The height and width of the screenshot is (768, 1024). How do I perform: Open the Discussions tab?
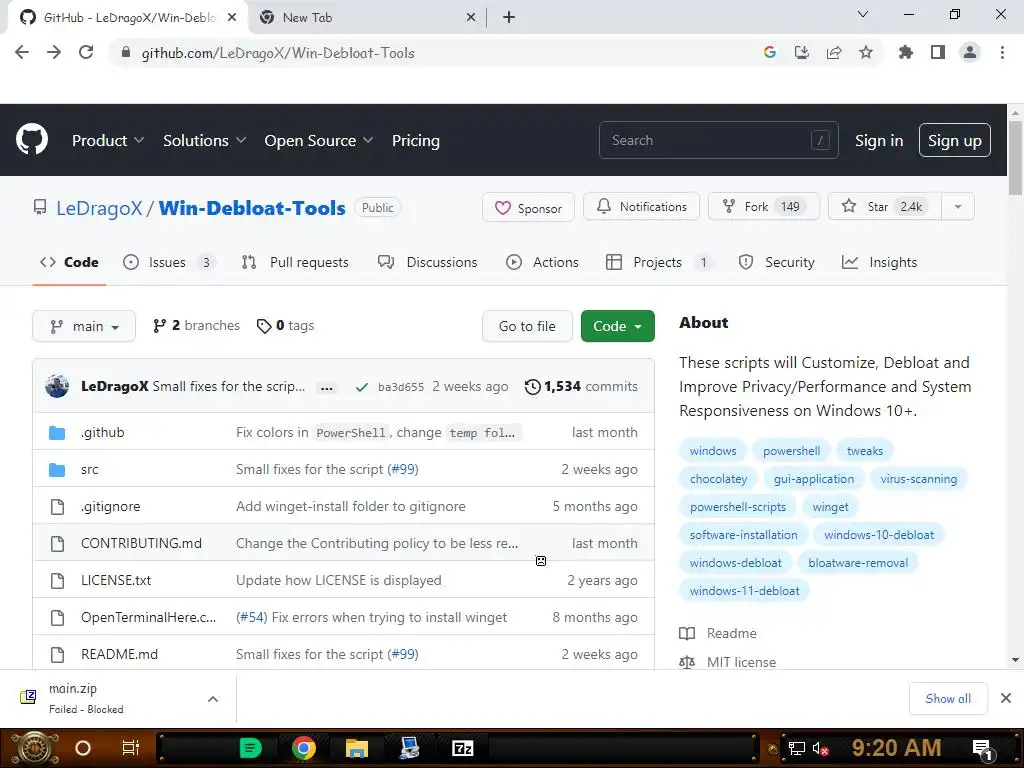tap(428, 263)
